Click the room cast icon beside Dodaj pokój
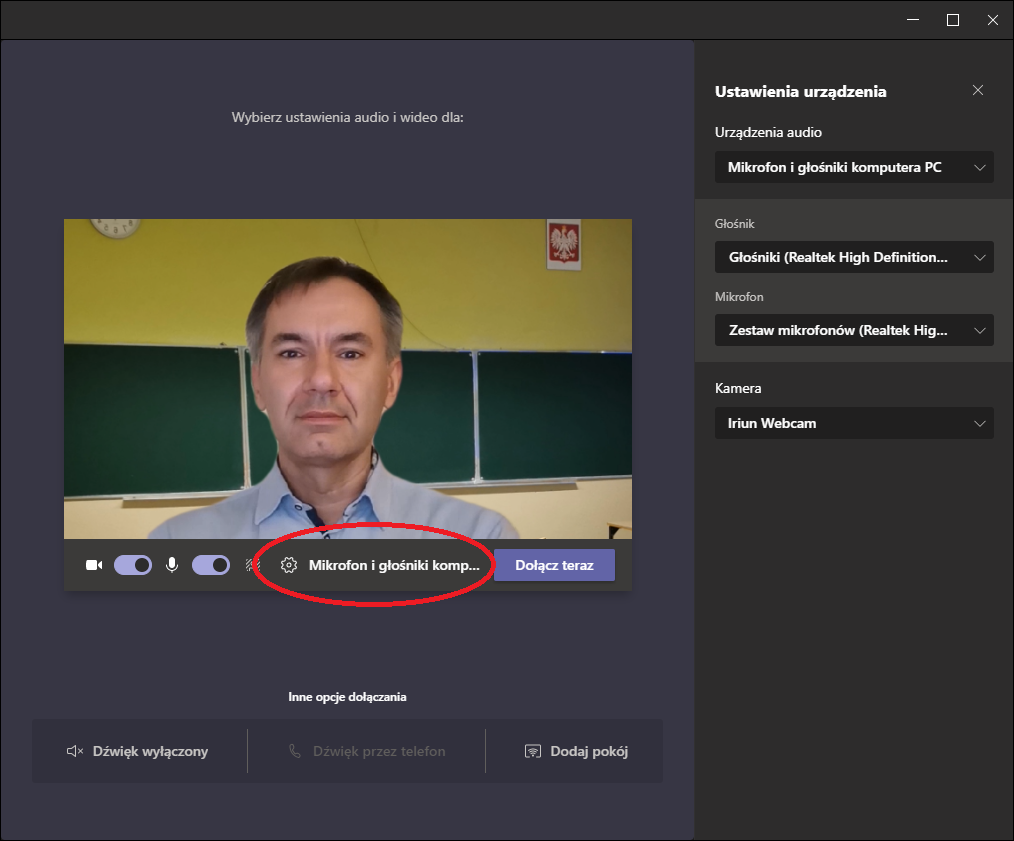This screenshot has width=1014, height=841. click(x=533, y=751)
